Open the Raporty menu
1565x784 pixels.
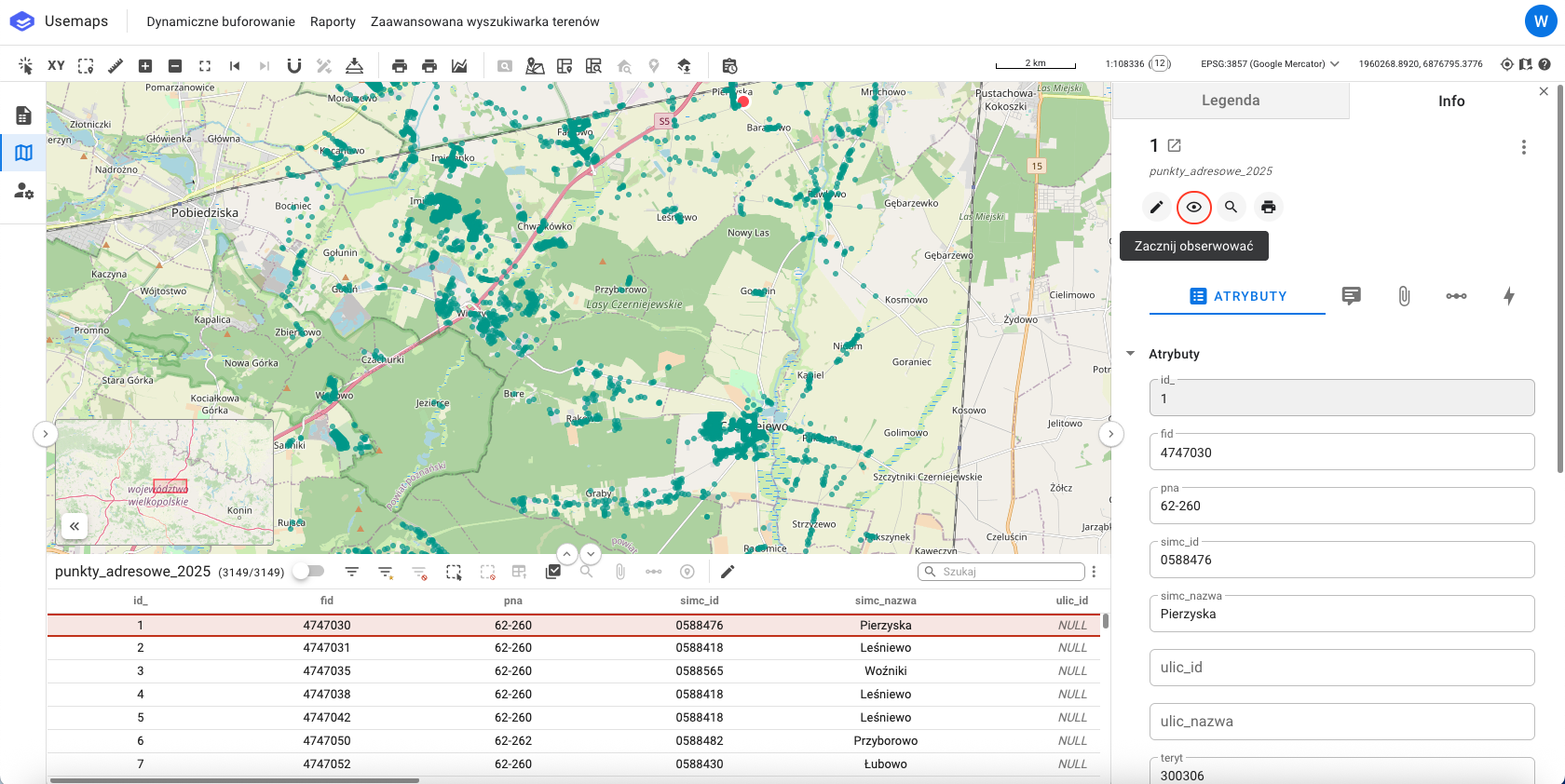point(333,21)
